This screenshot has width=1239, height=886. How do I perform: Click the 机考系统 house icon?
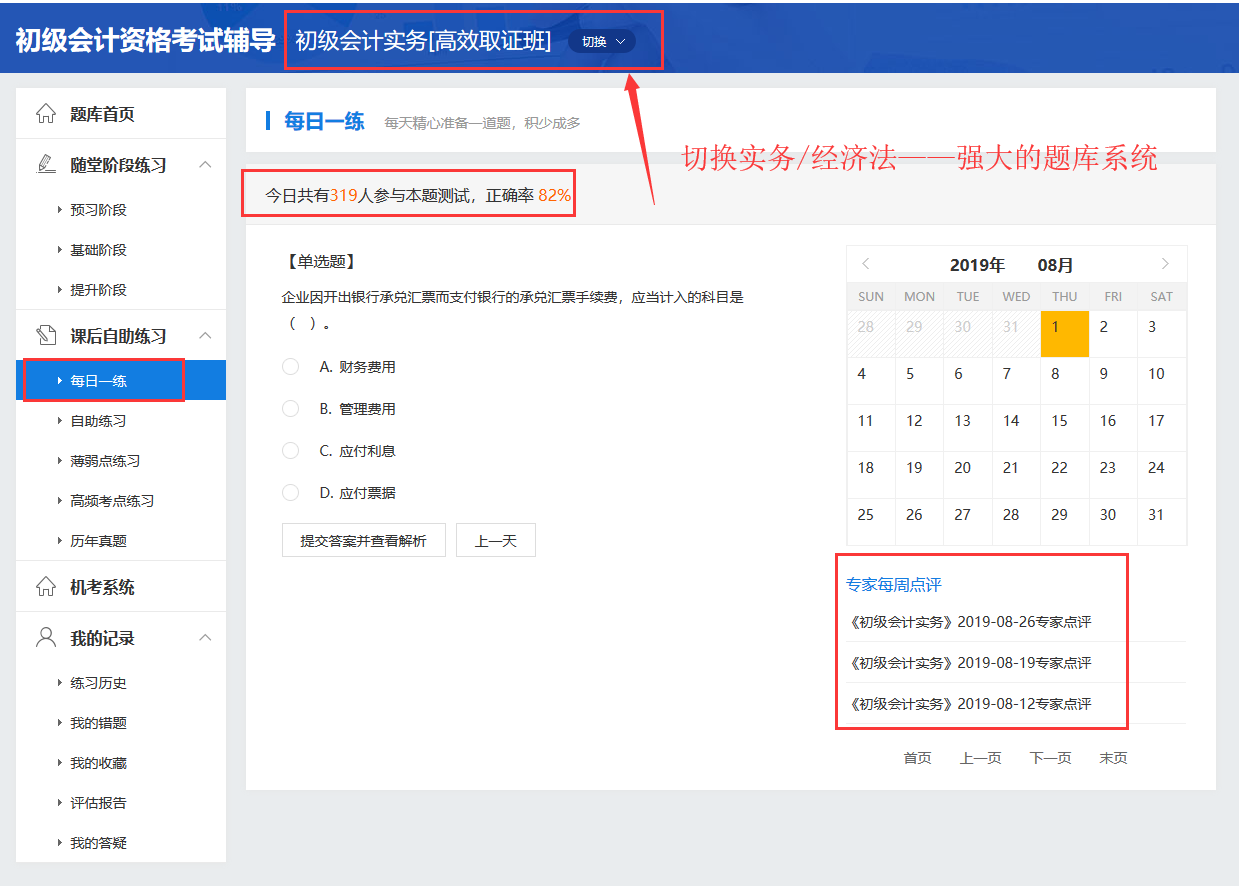tap(46, 587)
